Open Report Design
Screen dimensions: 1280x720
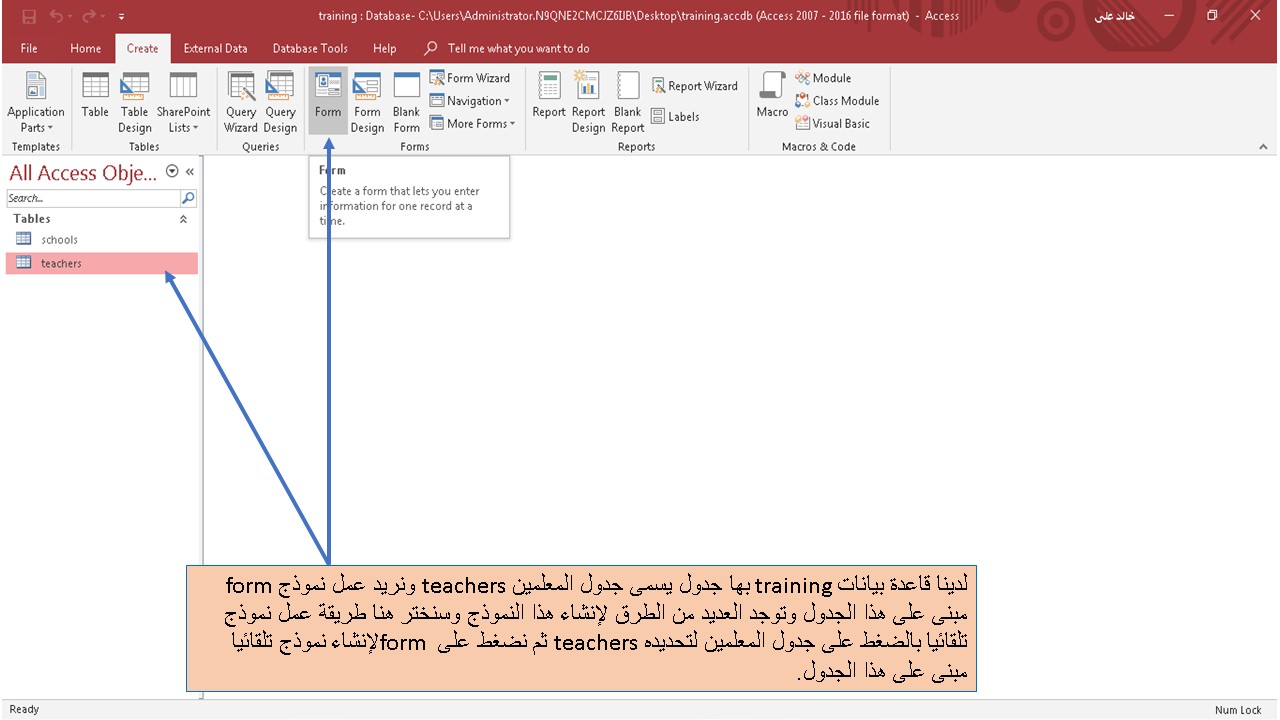tap(589, 103)
